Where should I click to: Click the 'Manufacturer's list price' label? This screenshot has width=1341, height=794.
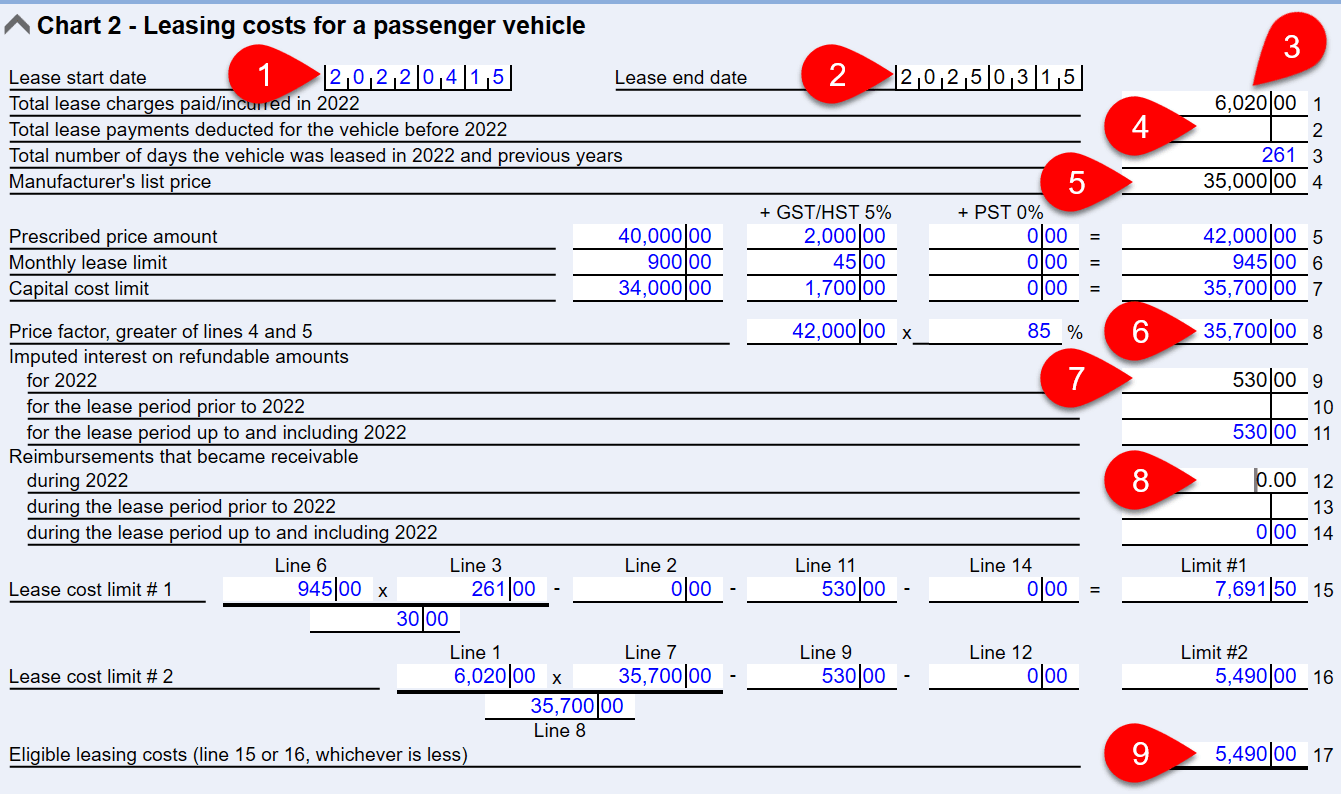110,181
